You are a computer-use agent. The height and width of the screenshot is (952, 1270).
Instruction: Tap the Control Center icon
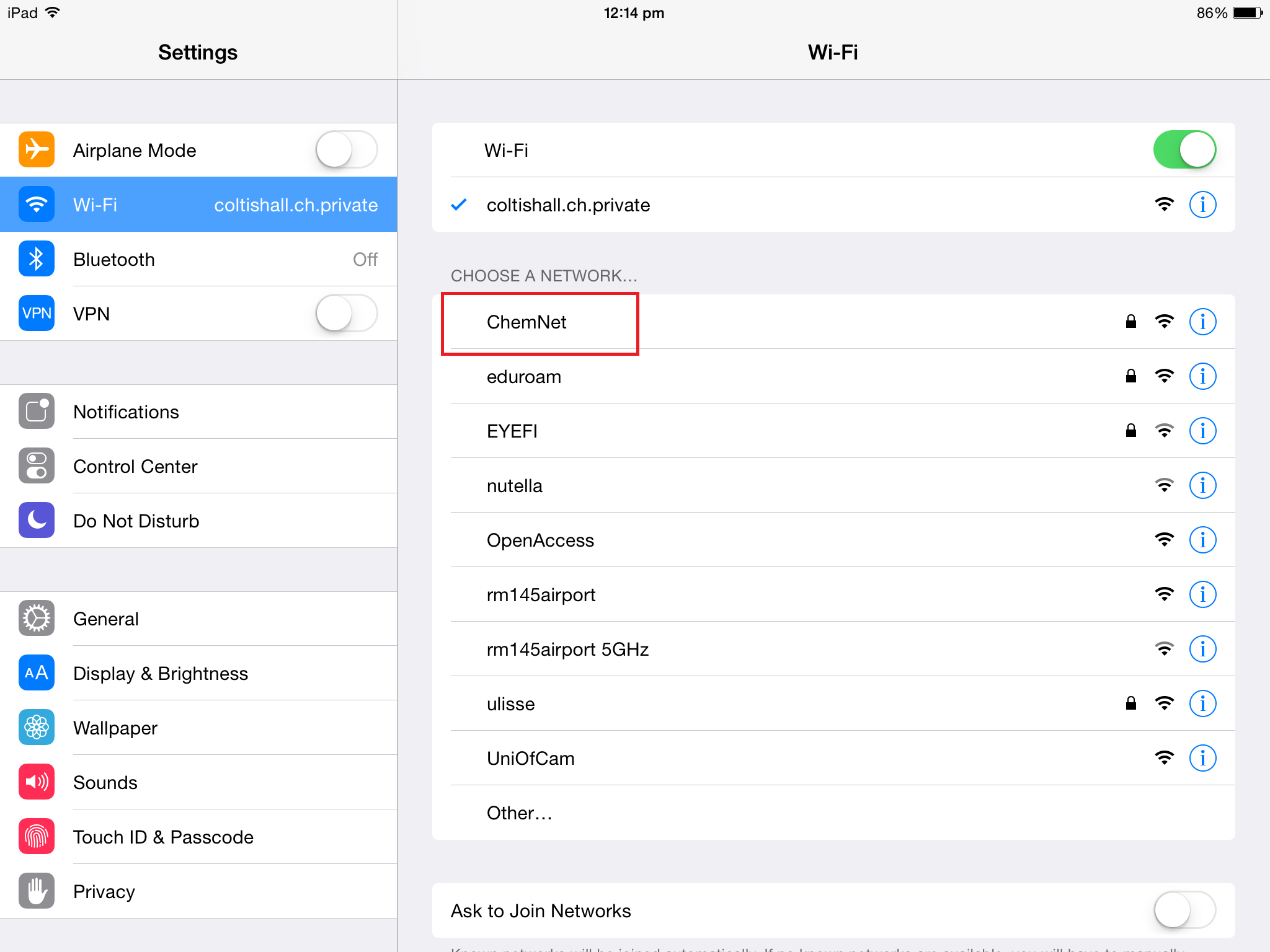coord(37,466)
